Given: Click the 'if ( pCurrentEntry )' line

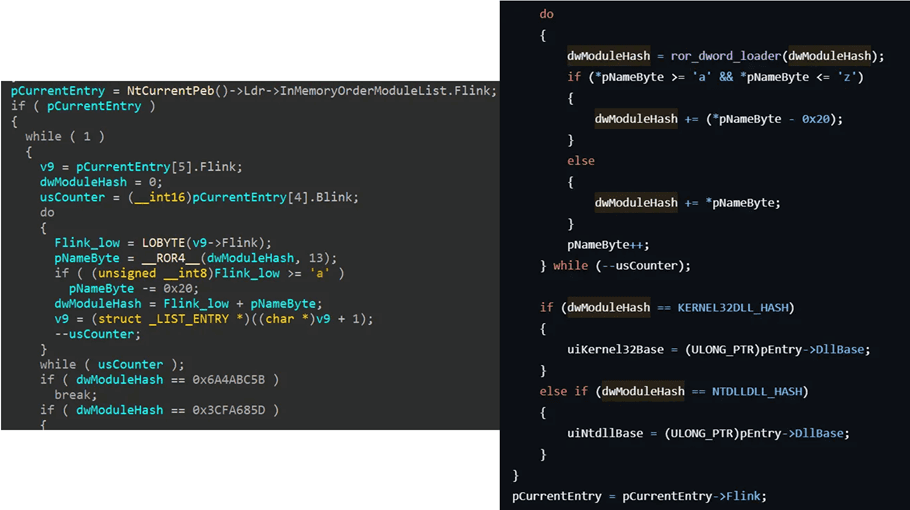Looking at the screenshot, I should pos(83,106).
